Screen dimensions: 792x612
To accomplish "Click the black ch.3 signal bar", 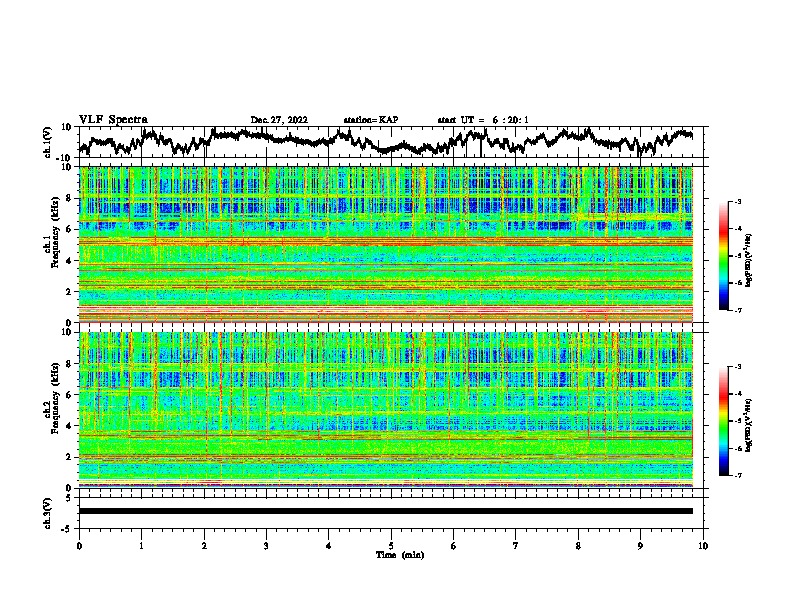I will pyautogui.click(x=386, y=511).
